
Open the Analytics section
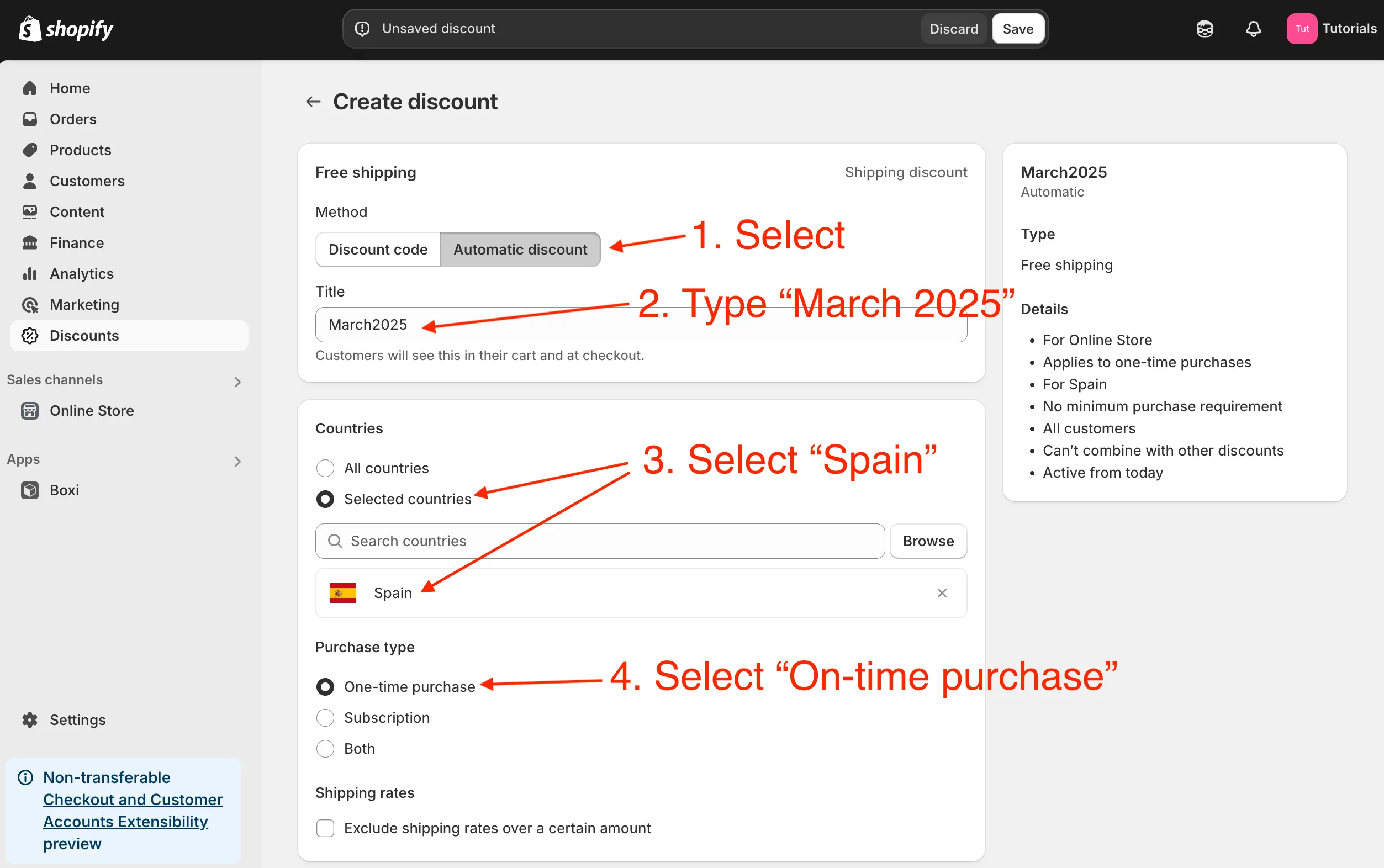[x=81, y=273]
